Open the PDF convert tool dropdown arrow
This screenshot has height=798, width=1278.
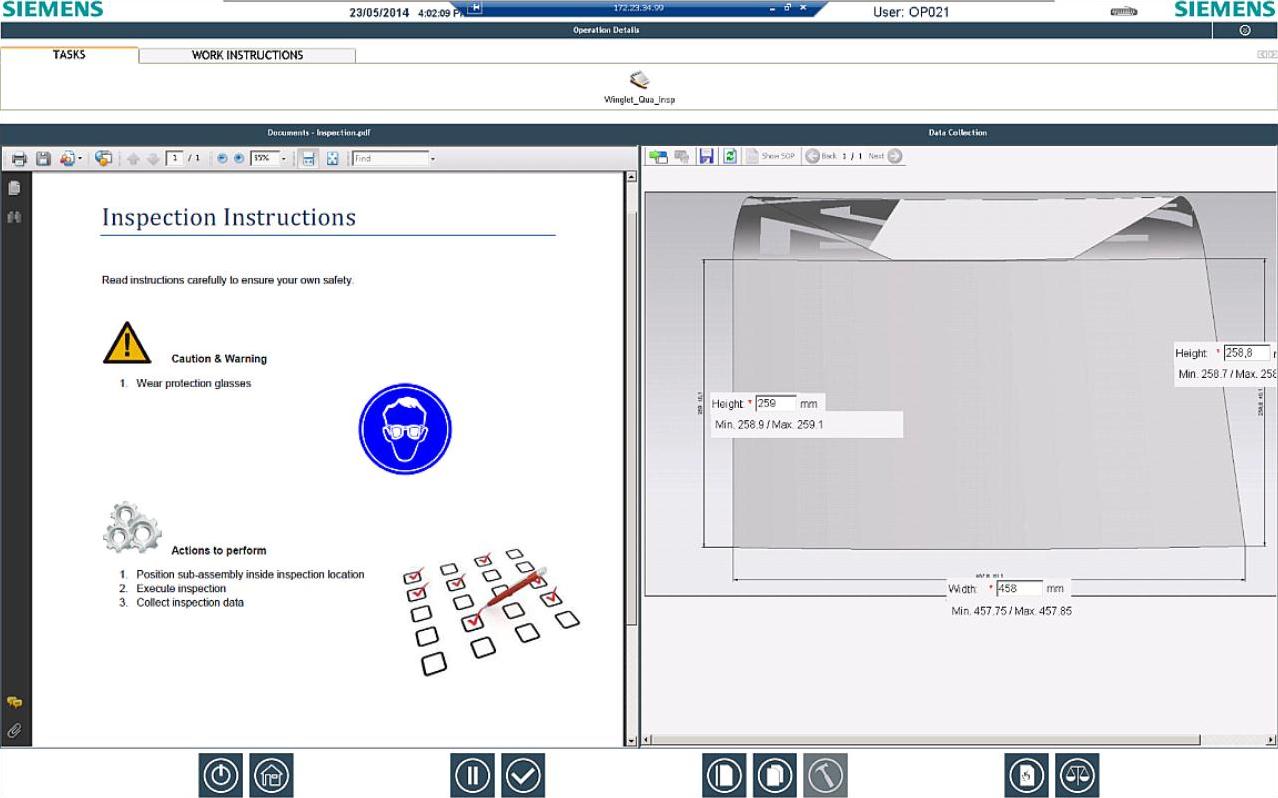coord(80,159)
